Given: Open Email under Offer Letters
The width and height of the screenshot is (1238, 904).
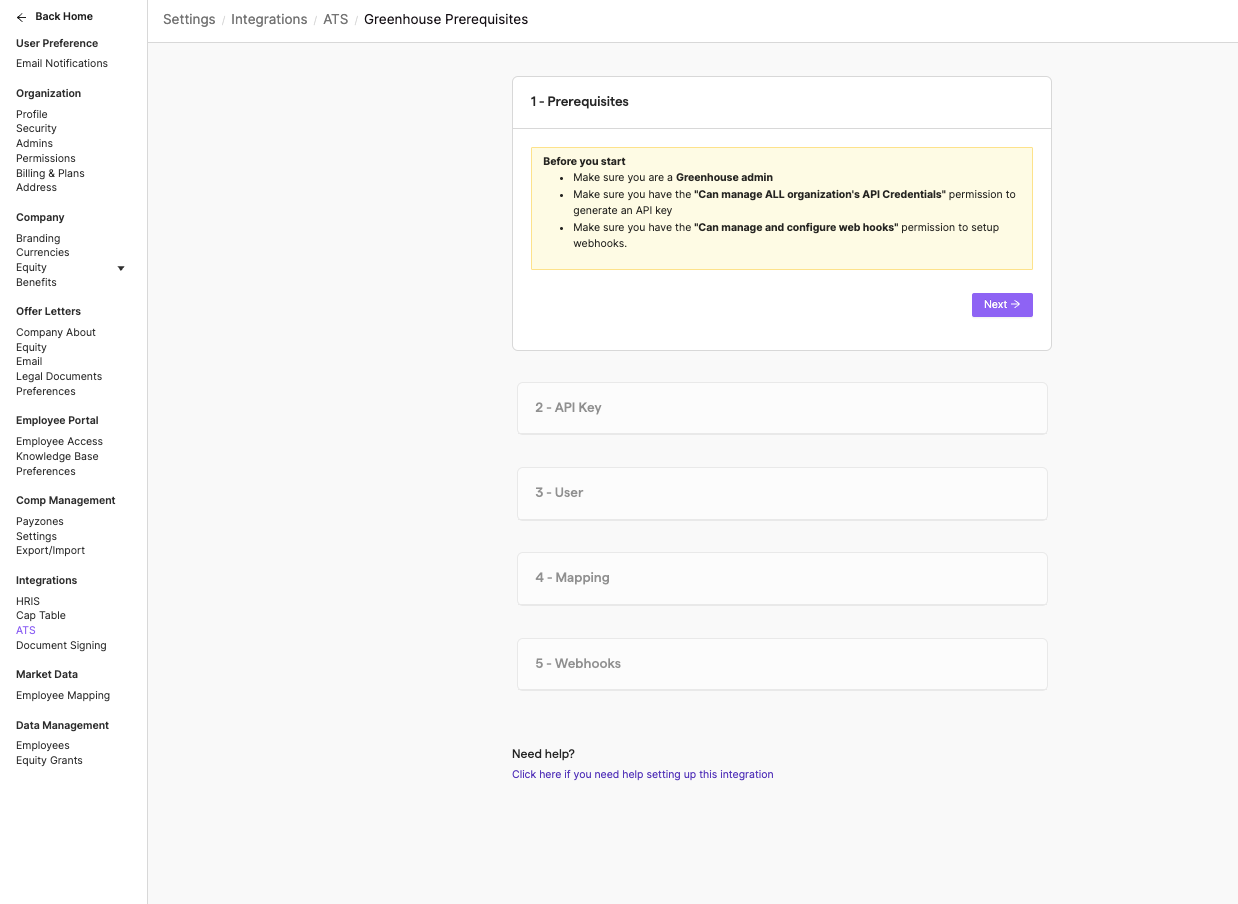Looking at the screenshot, I should 29,361.
